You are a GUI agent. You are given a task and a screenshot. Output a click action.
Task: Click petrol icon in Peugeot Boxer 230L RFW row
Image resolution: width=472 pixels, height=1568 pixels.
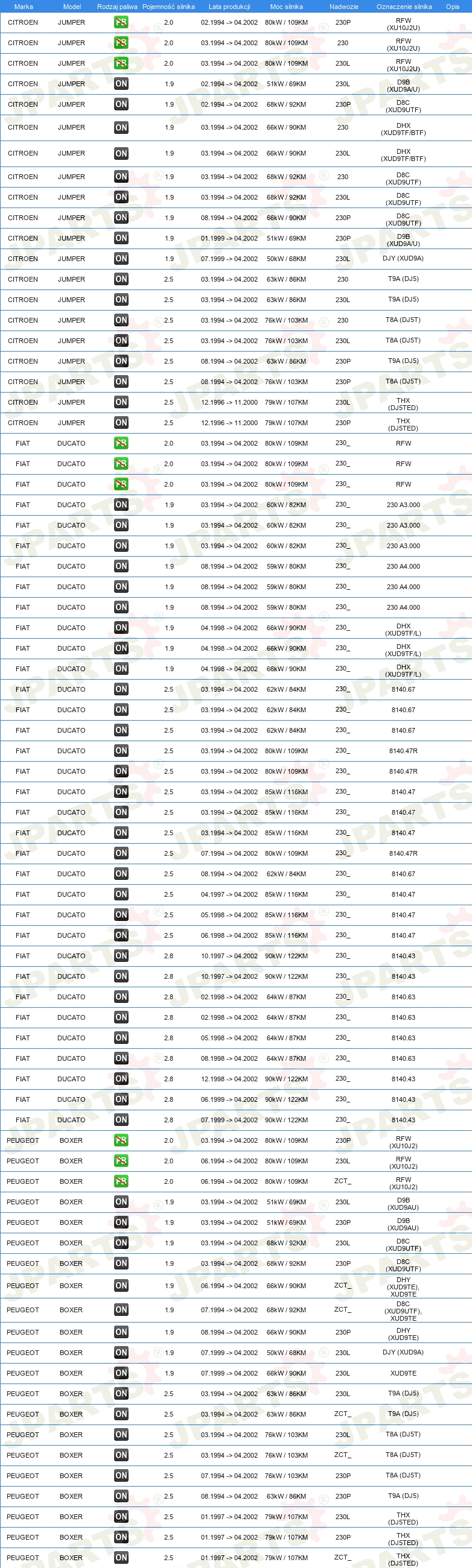point(121,1161)
